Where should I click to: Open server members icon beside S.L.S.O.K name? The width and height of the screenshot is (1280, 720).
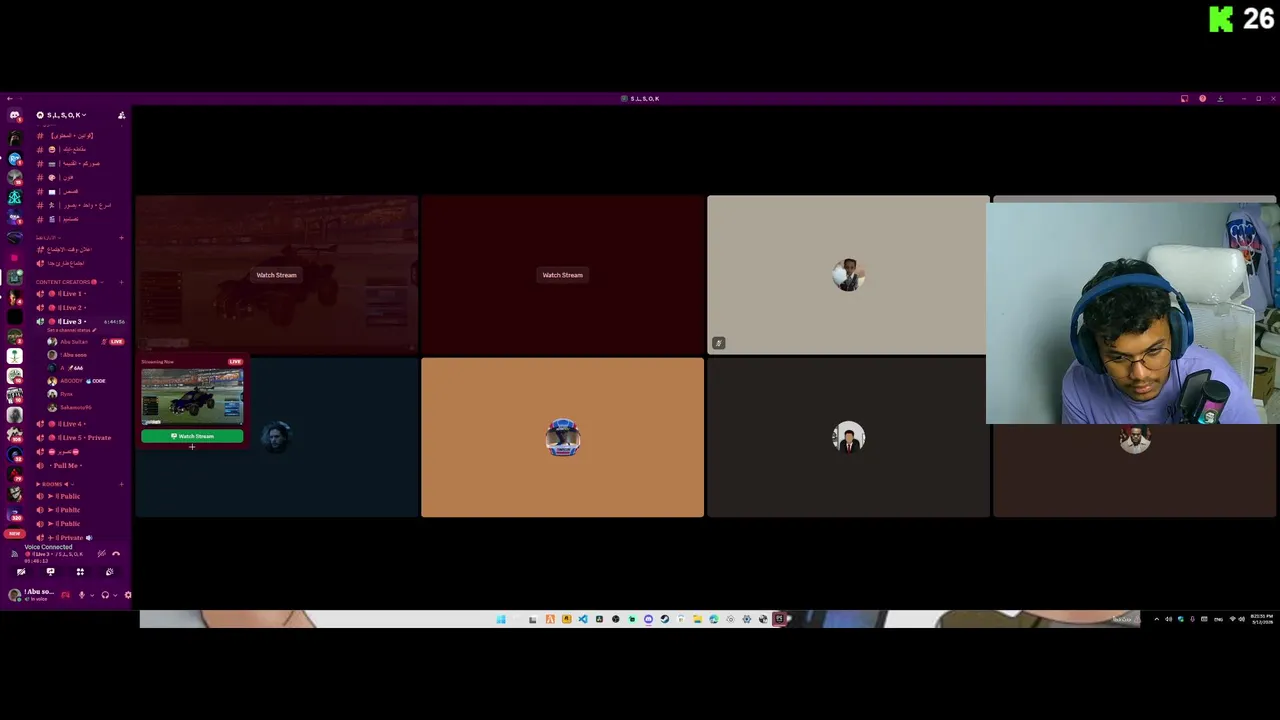[122, 115]
